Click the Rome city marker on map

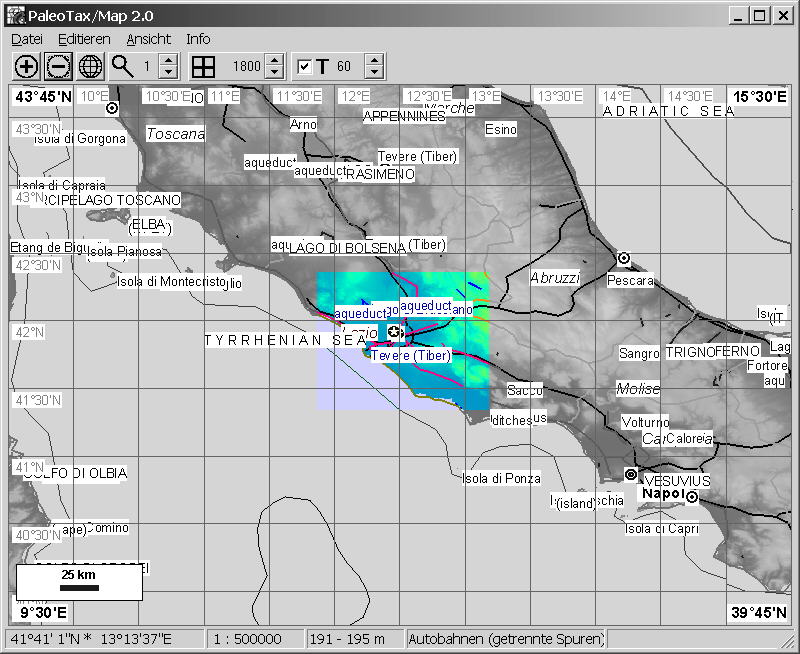point(394,332)
